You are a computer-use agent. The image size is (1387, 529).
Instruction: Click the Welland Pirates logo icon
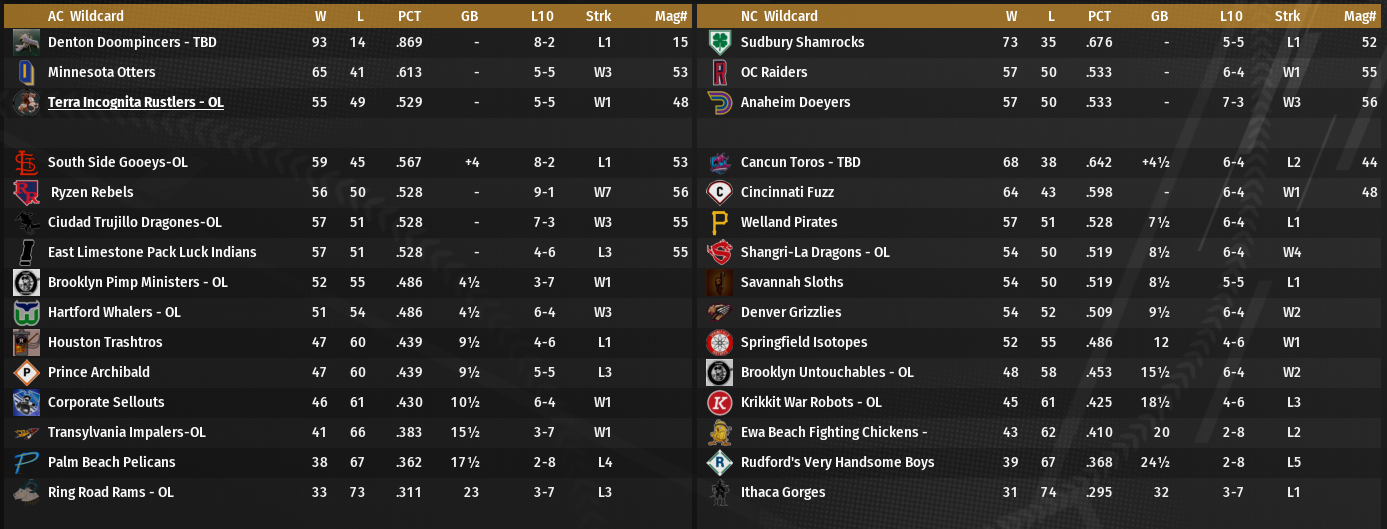point(719,222)
